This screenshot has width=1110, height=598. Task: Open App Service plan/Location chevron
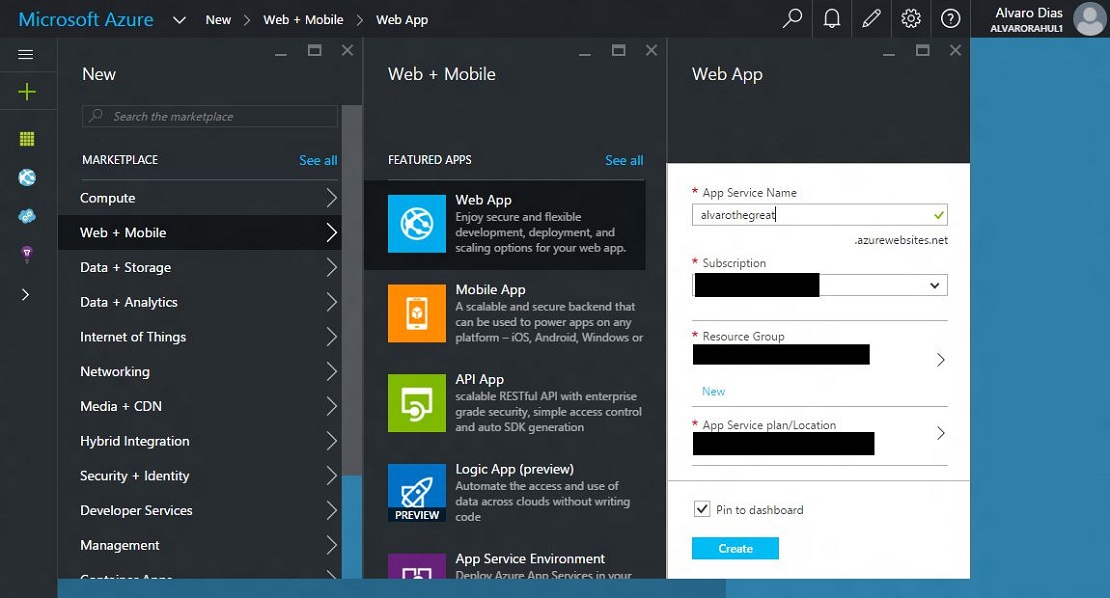pos(940,433)
